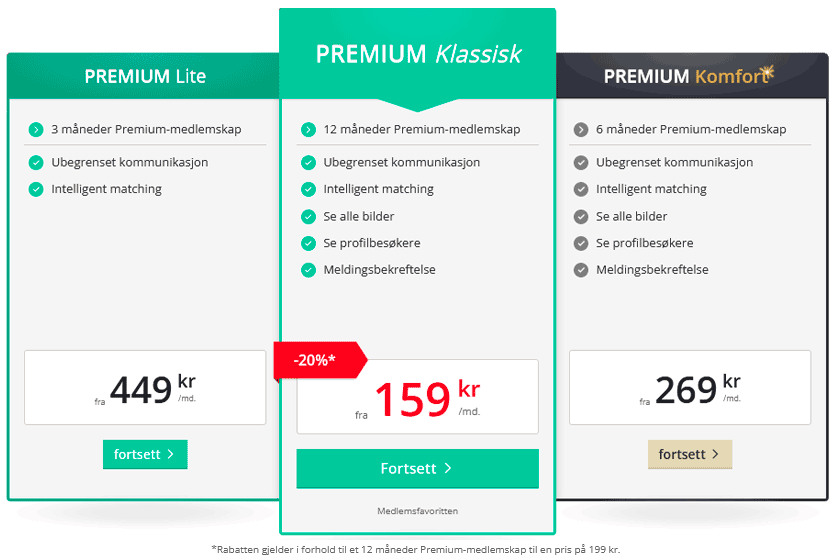Click the sparkle icon on PREMIUM Komfort title

766,73
